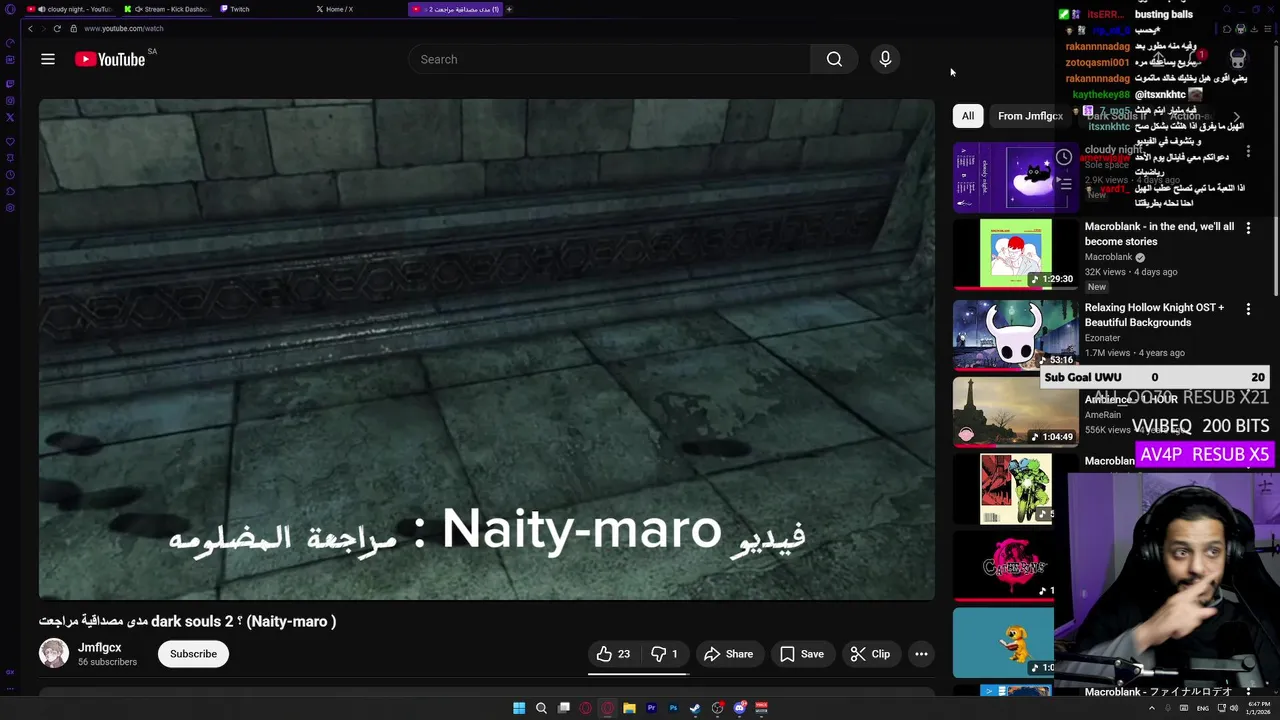Viewport: 1280px width, 720px height.
Task: Open a new browser tab
Action: point(509,9)
